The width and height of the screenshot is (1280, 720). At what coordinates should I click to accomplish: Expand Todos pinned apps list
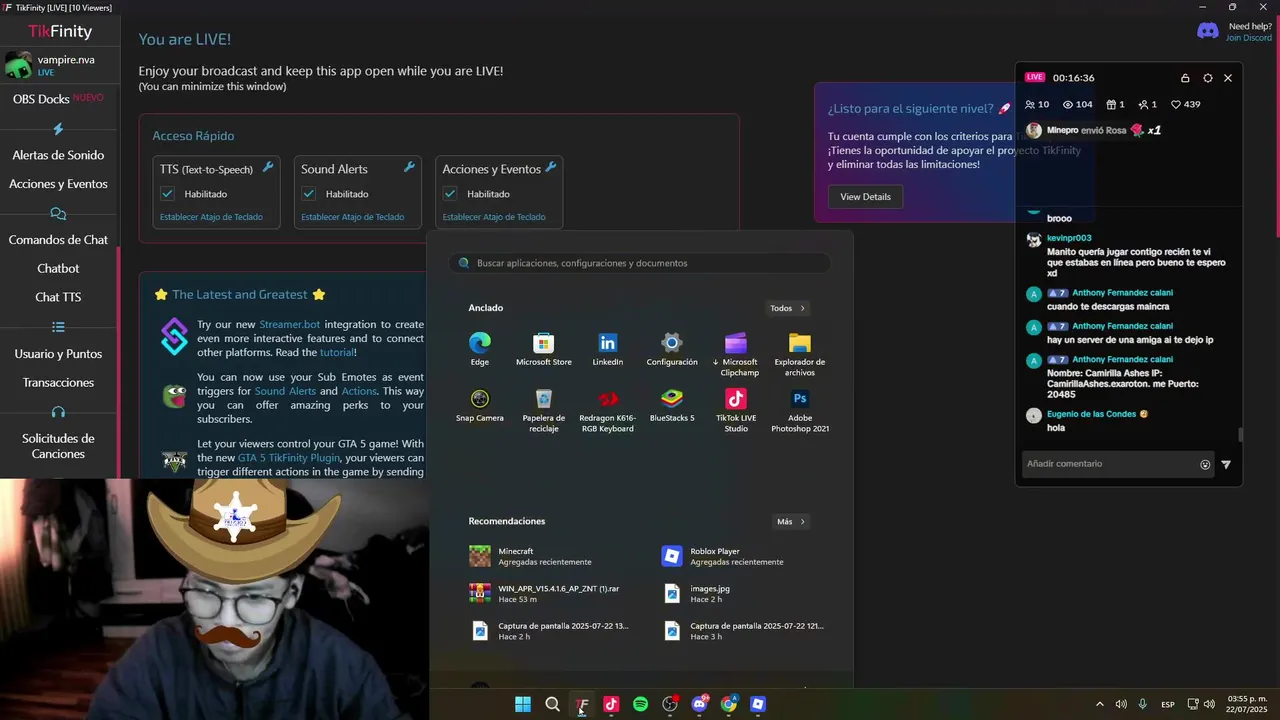click(x=788, y=308)
